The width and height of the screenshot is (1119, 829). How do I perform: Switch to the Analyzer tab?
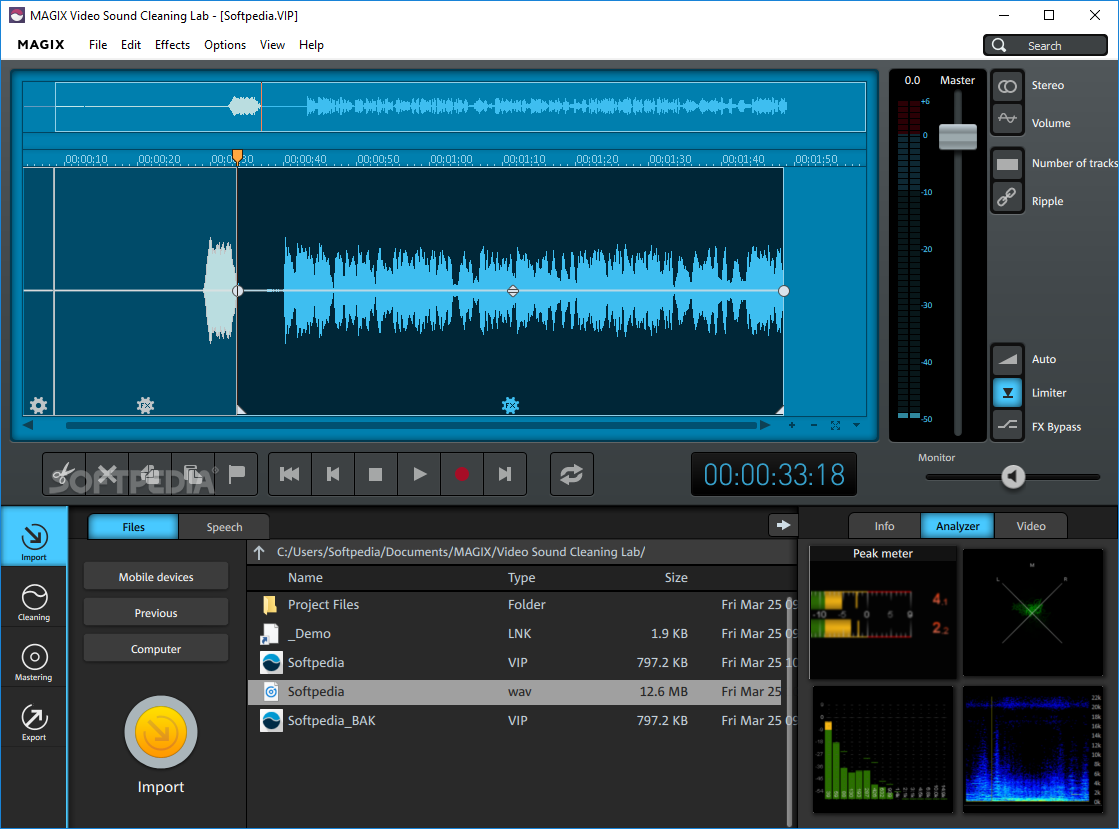click(957, 526)
